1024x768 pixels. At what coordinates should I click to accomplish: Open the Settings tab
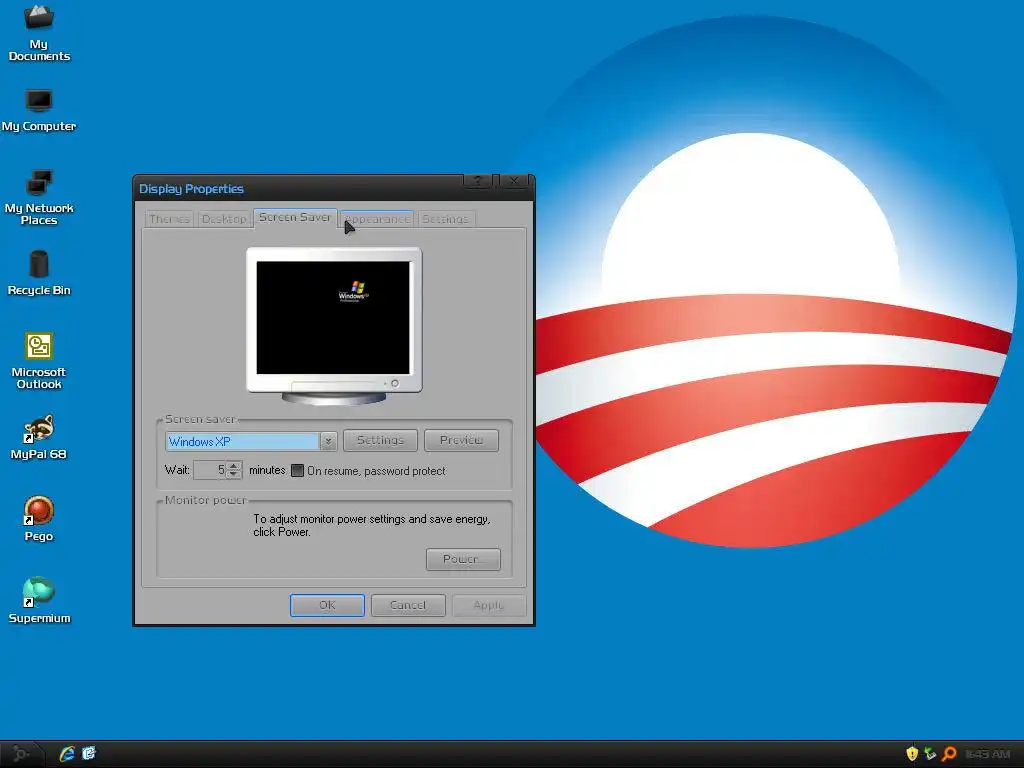tap(445, 219)
